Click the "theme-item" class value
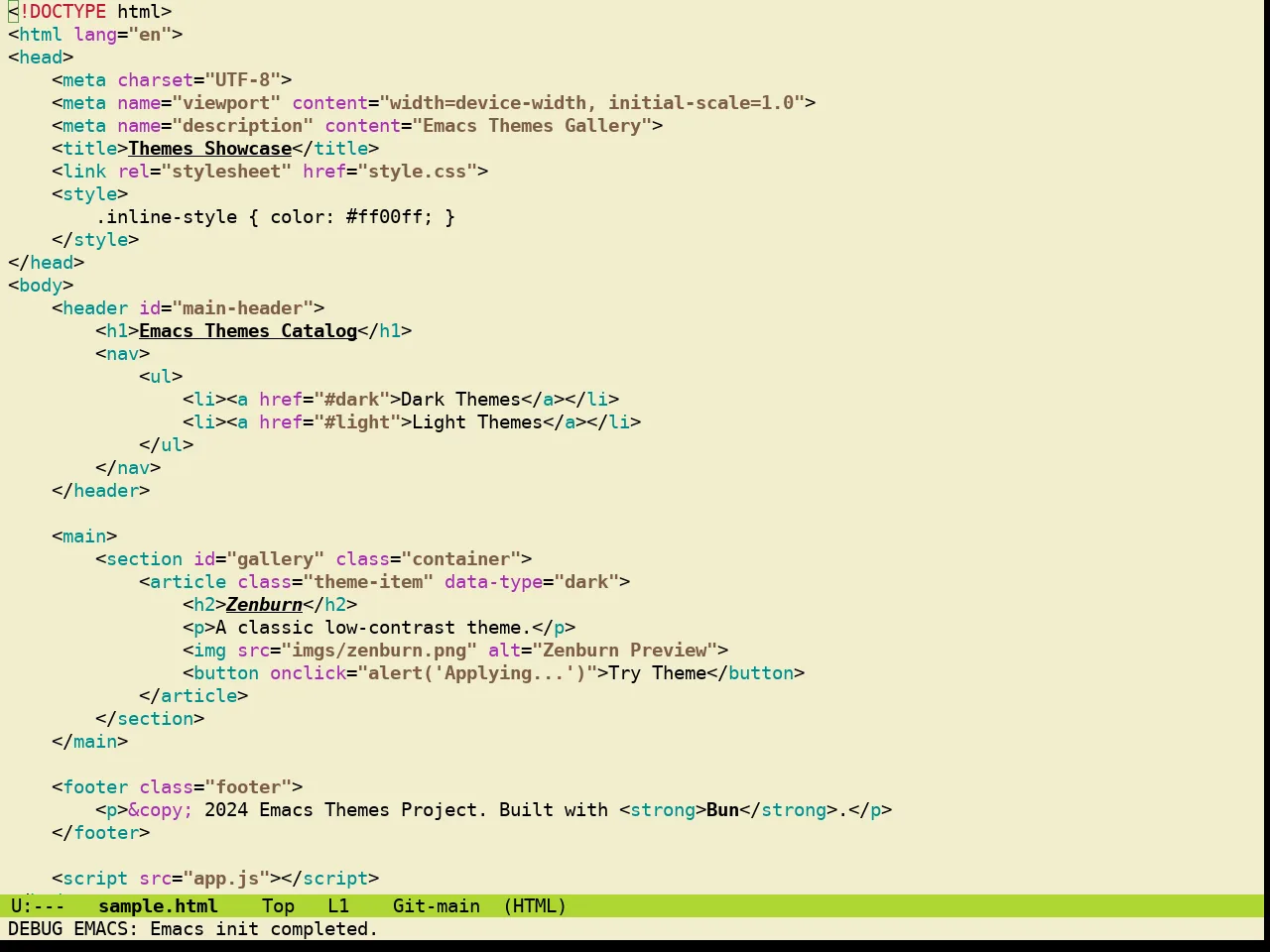Viewport: 1270px width, 952px height. [368, 582]
